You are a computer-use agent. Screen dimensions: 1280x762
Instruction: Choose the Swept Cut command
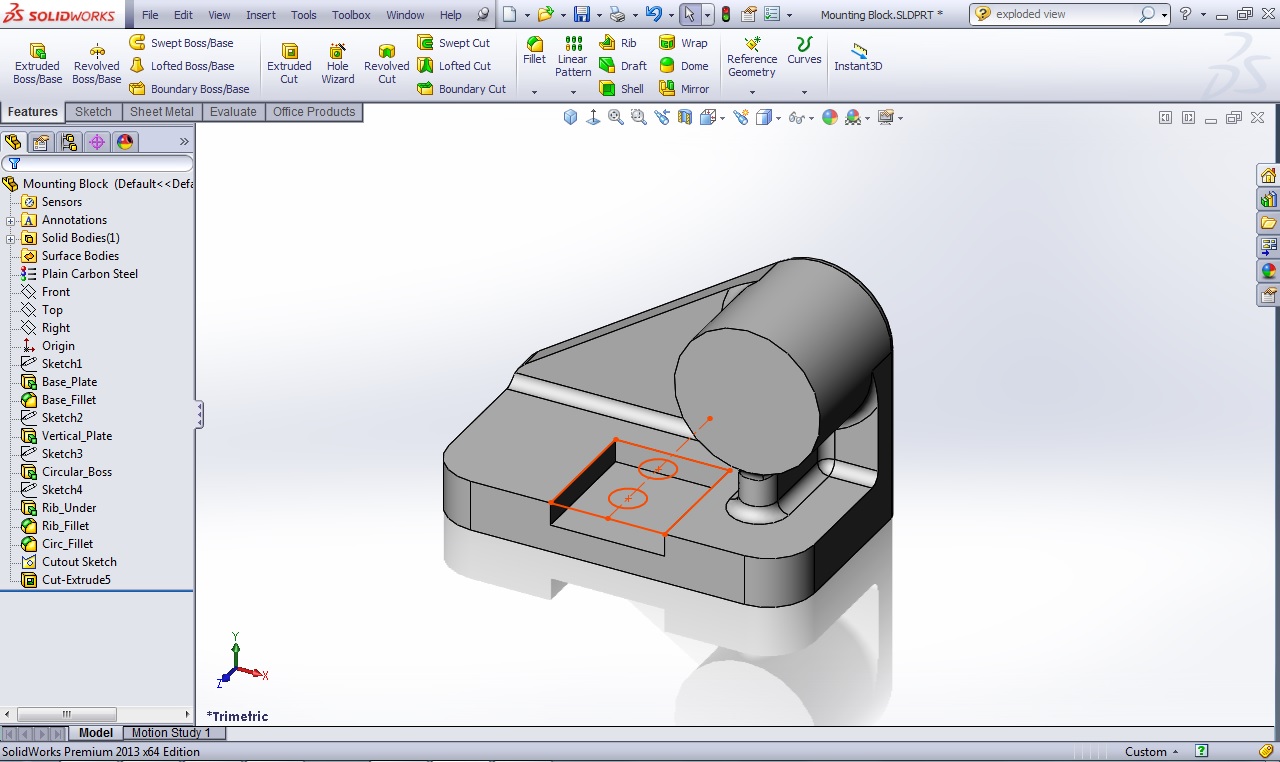[x=454, y=43]
